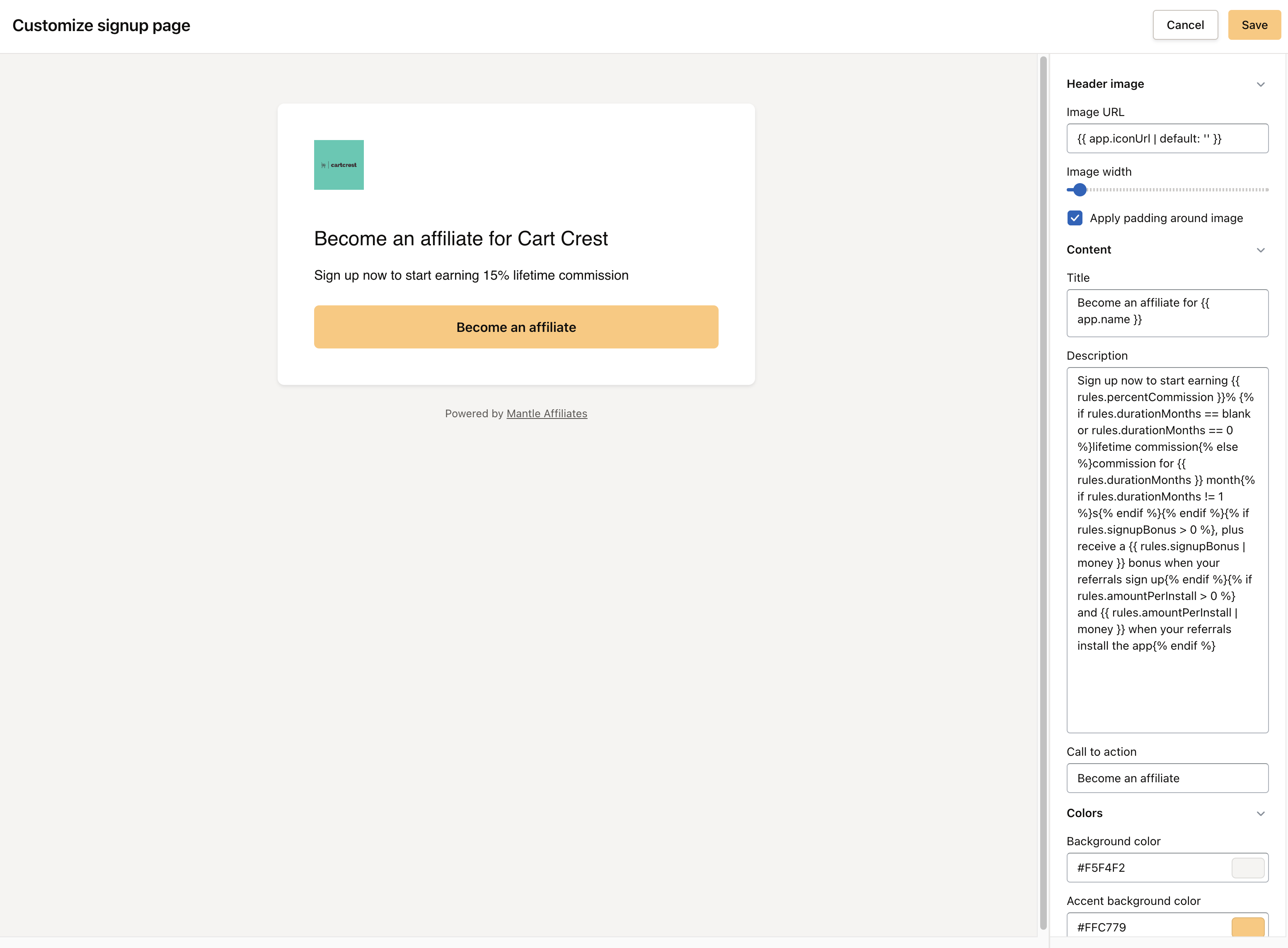
Task: Click the Save button
Action: coord(1255,25)
